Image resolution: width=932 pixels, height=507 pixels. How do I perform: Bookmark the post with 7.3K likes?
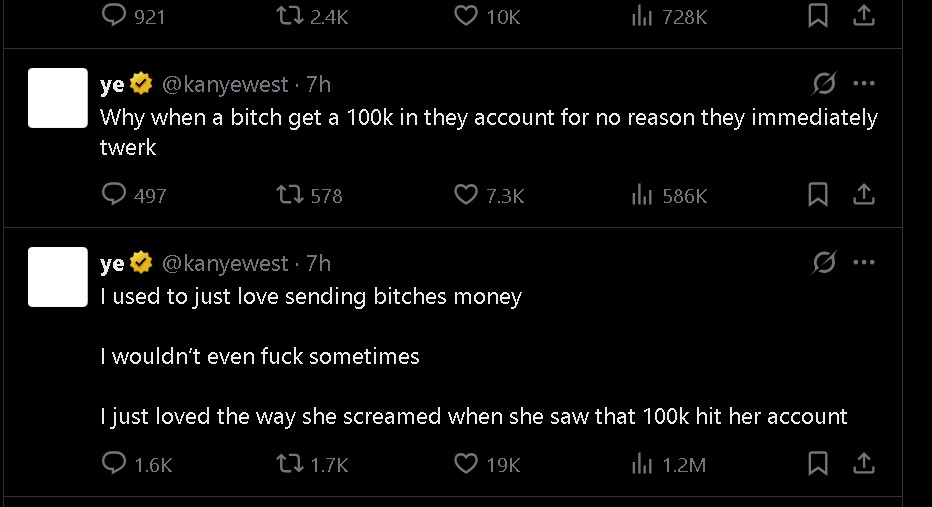tap(817, 195)
